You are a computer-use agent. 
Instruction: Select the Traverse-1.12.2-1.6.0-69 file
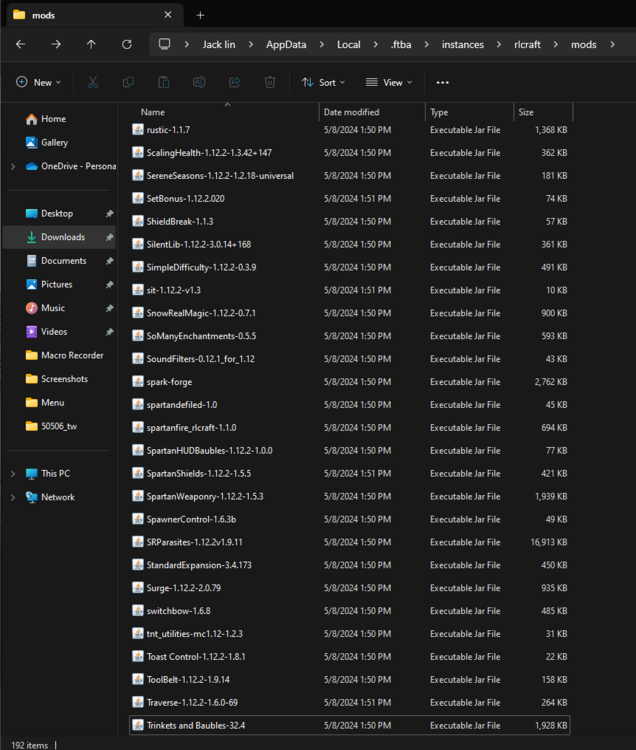[350, 703]
